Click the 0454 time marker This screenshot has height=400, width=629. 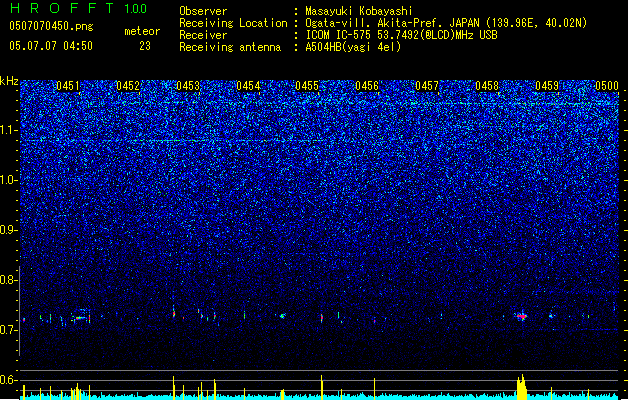coord(248,86)
